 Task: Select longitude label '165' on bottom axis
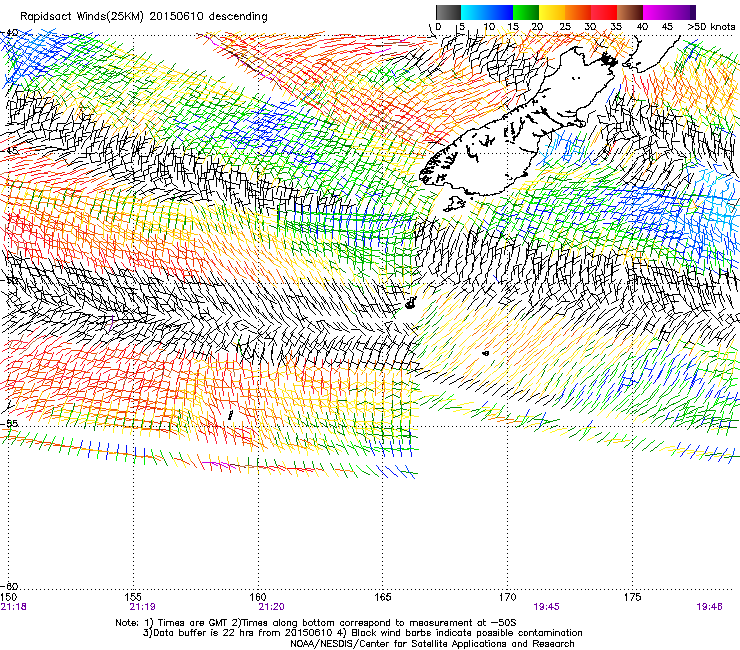click(383, 597)
